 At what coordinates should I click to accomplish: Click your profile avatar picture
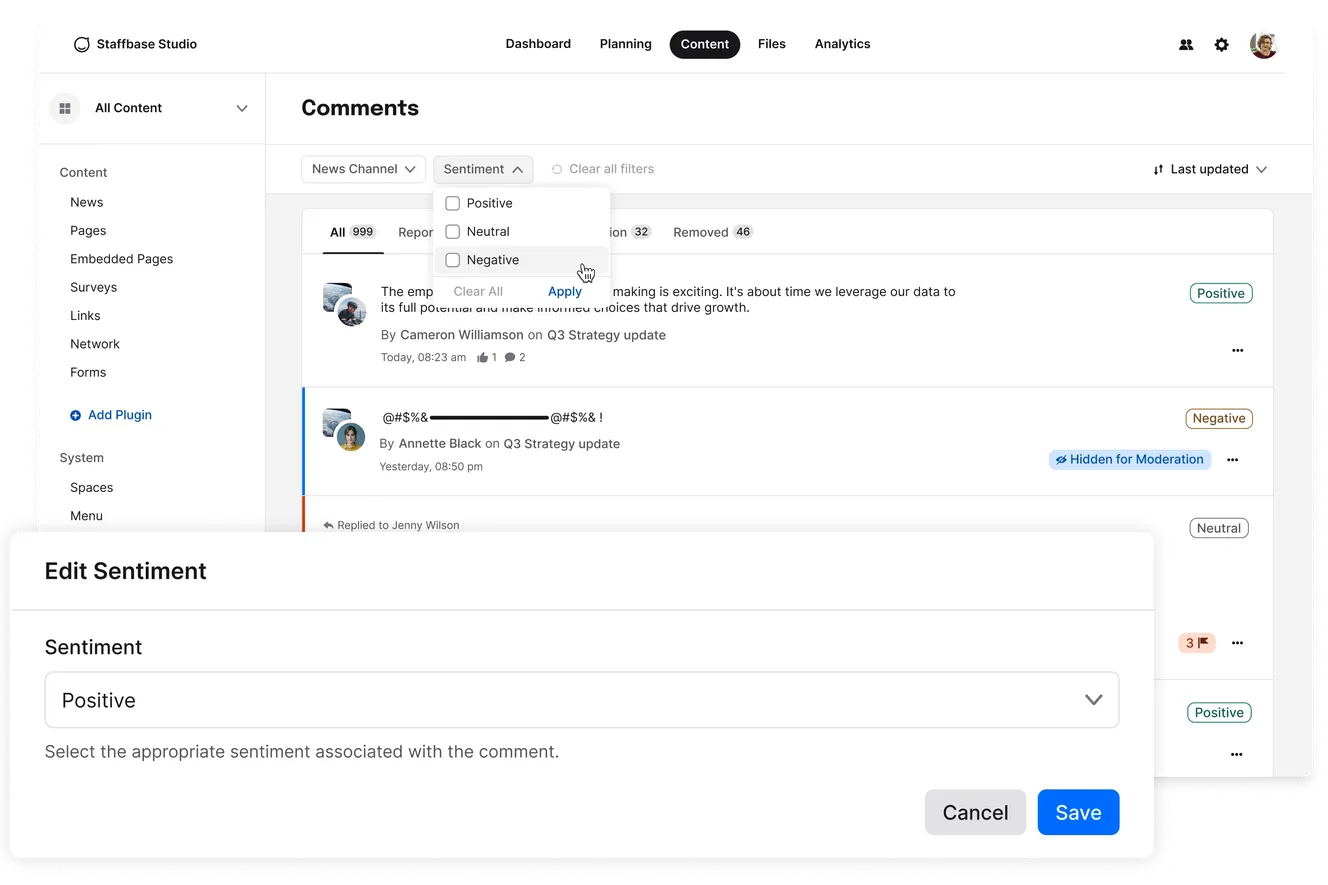(x=1263, y=44)
